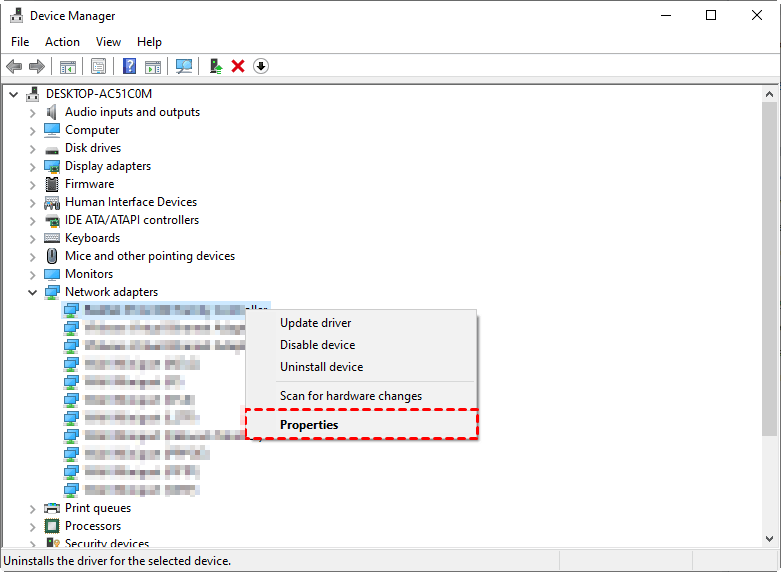Click the Security devices category icon
The image size is (781, 572).
pyautogui.click(x=53, y=542)
